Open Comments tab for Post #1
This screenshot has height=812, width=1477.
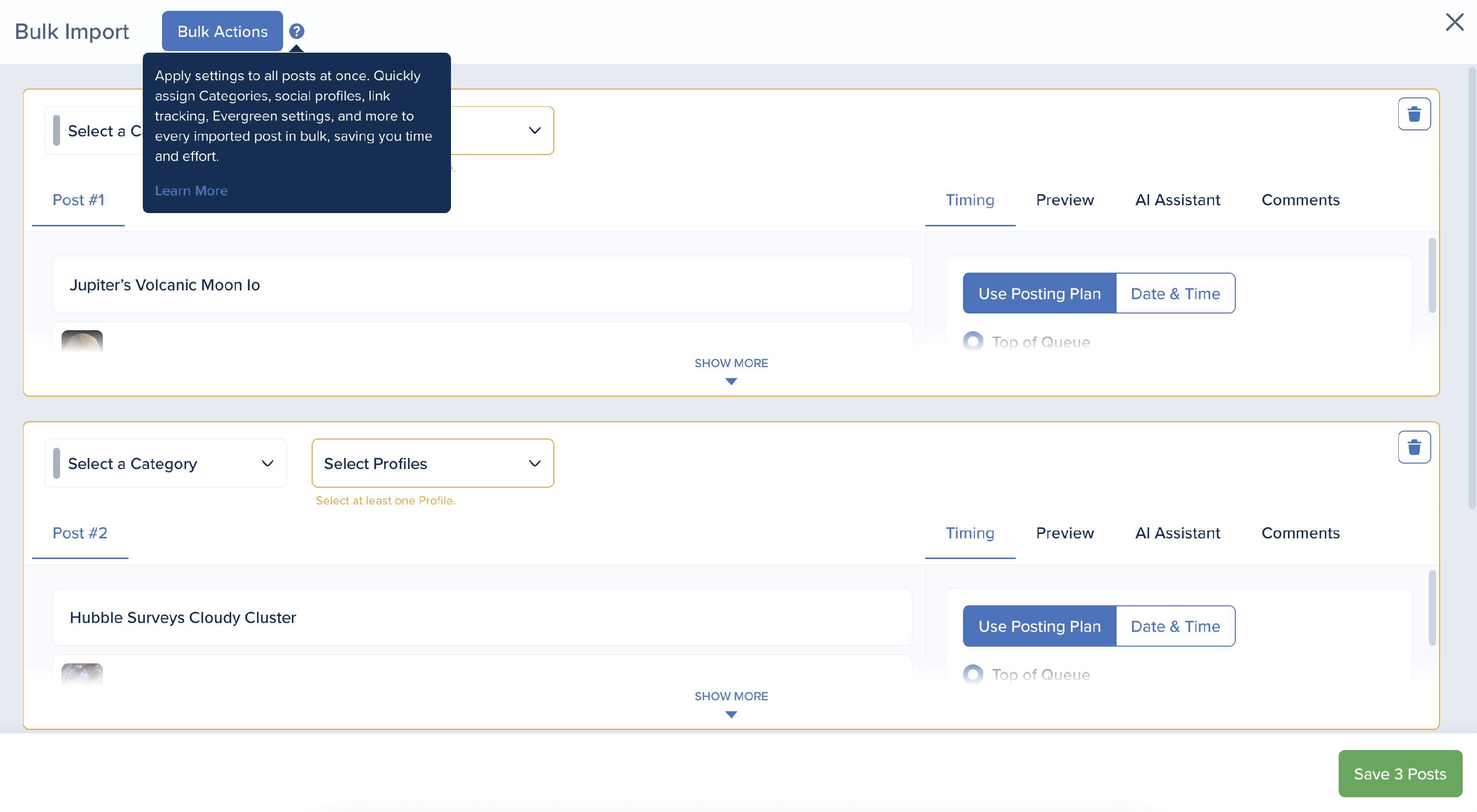click(1300, 200)
